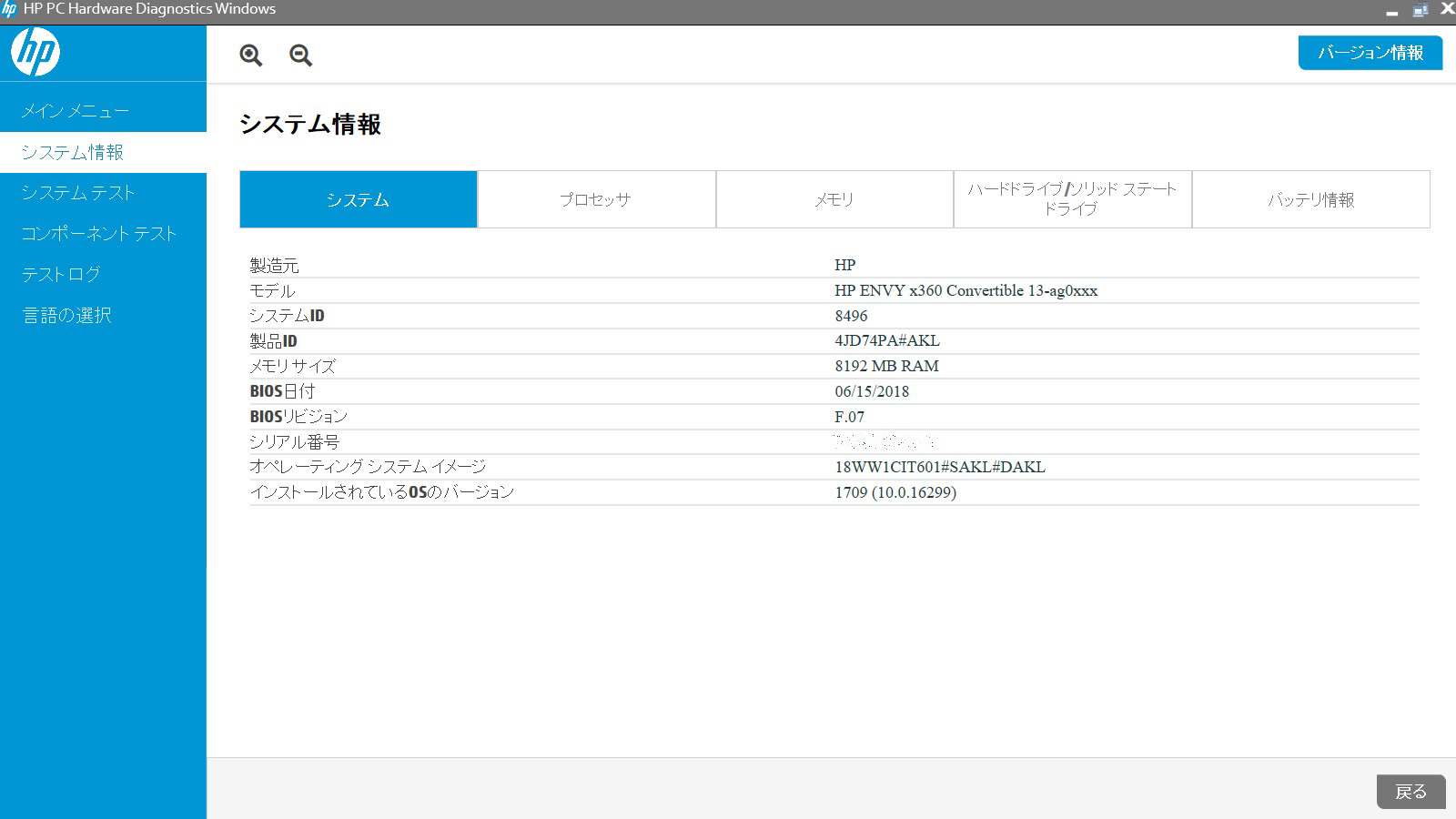
Task: Click the システムID row label
Action: (287, 316)
